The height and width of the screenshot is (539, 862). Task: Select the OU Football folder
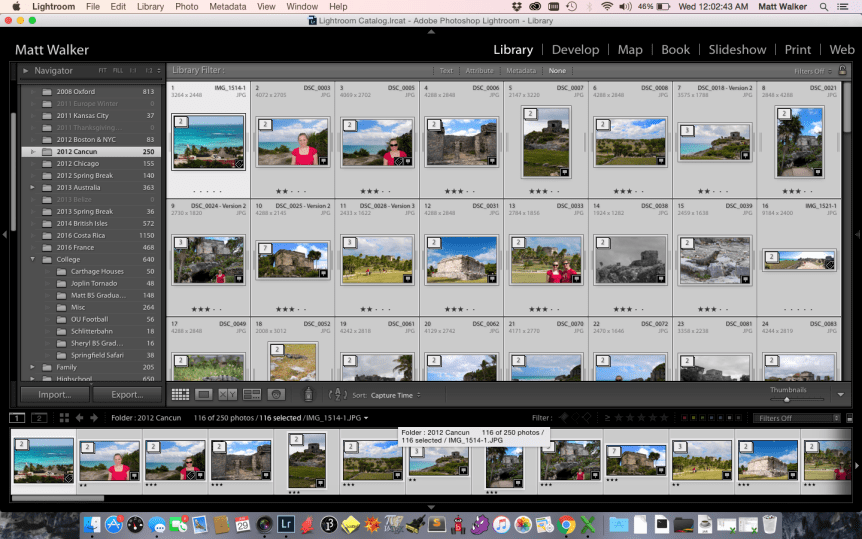91,319
